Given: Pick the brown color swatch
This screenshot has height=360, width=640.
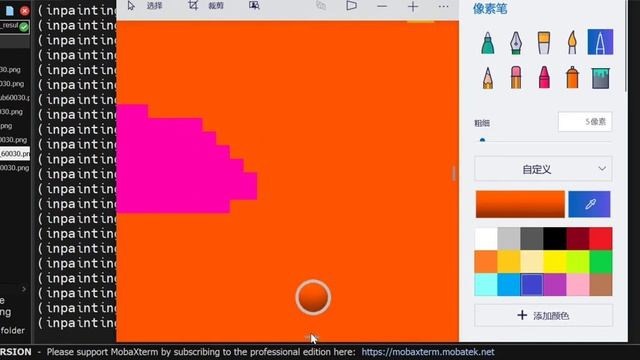Looking at the screenshot, I should click(x=600, y=284).
